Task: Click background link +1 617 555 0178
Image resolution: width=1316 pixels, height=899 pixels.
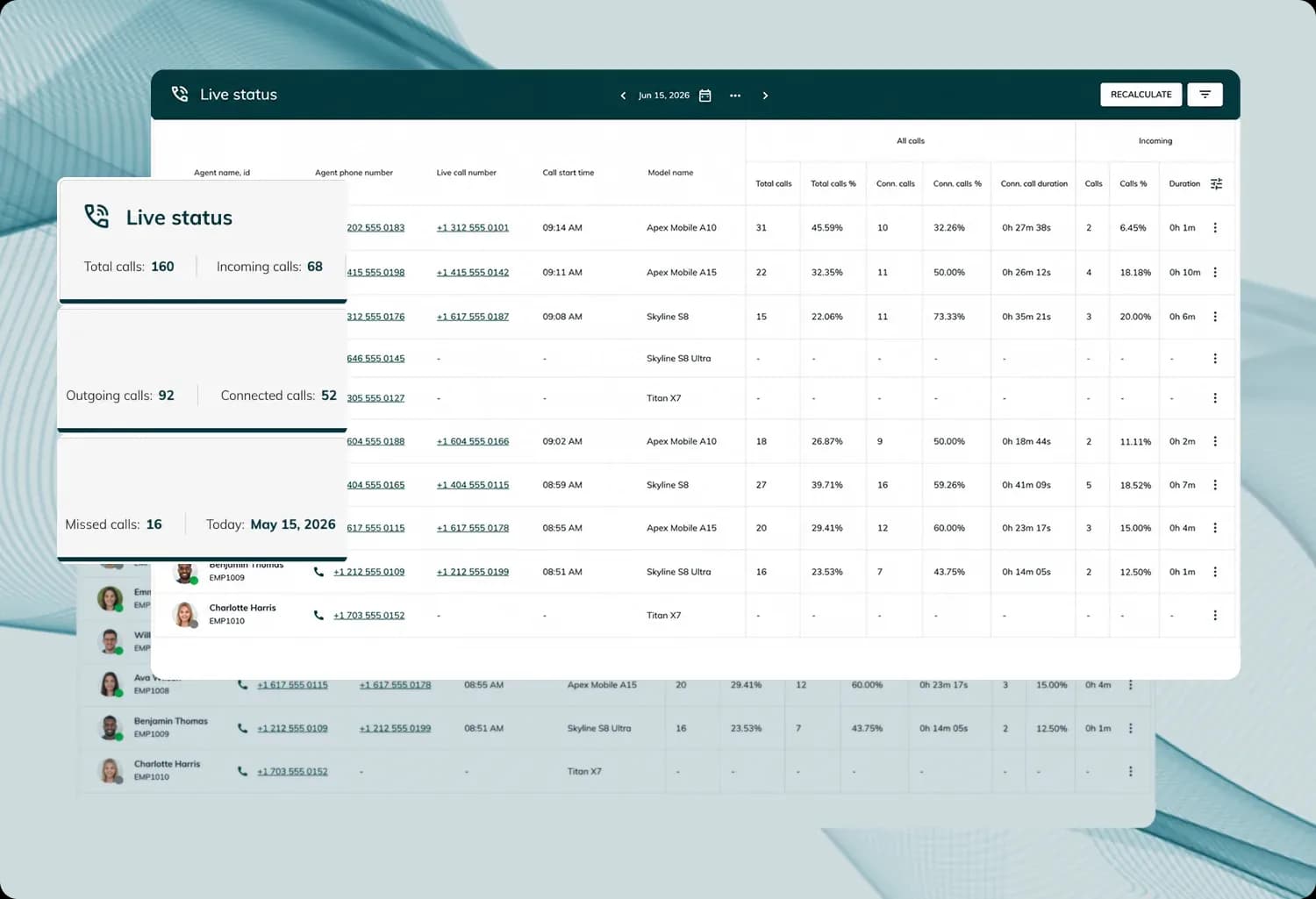Action: pos(395,685)
